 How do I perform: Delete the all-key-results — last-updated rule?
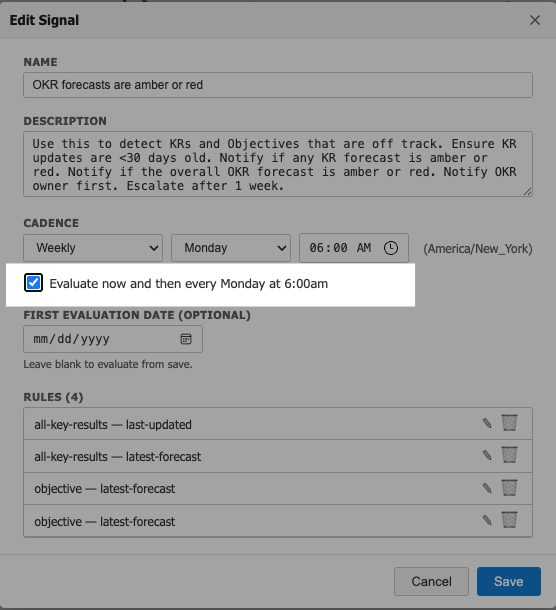click(509, 423)
